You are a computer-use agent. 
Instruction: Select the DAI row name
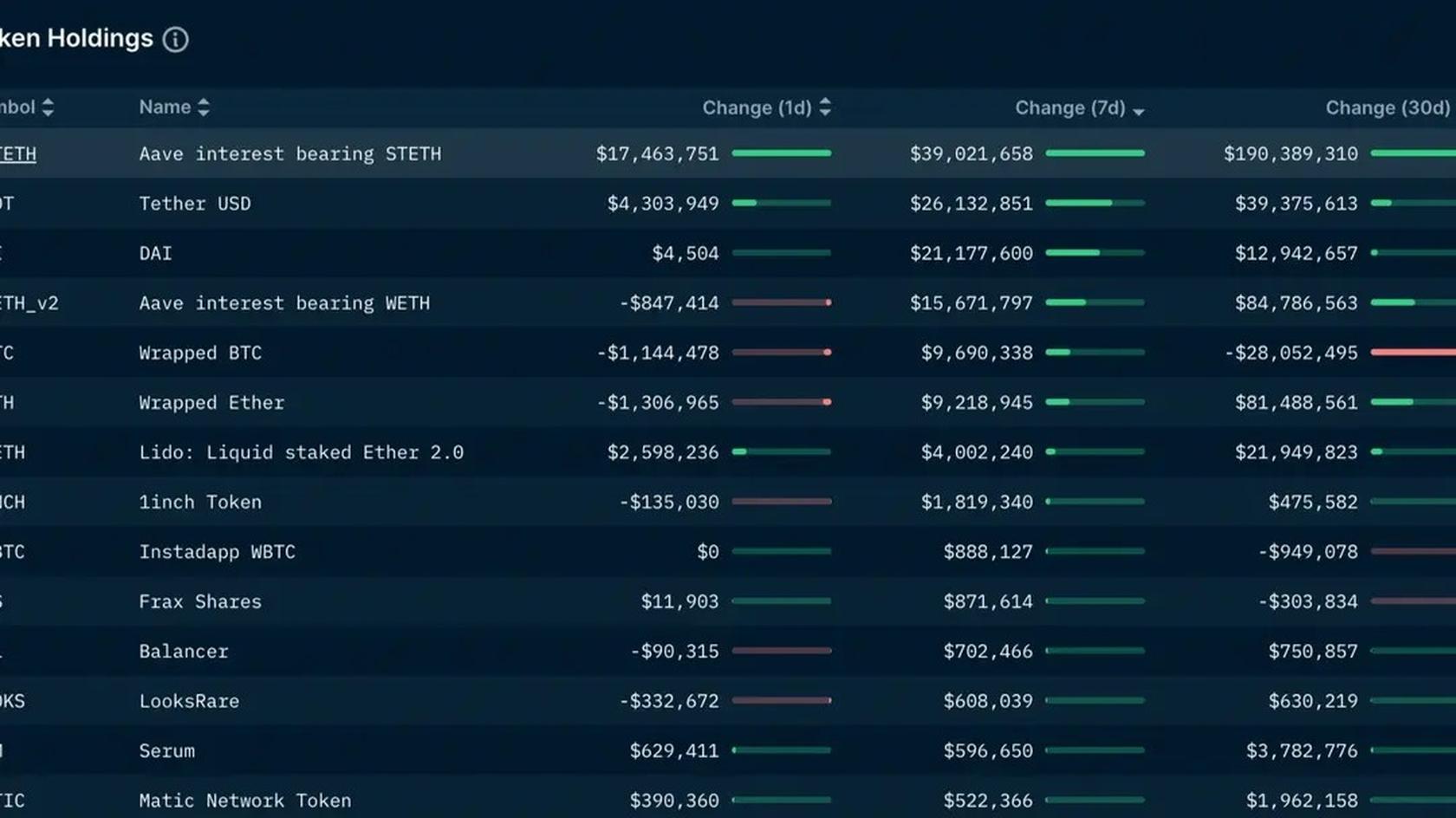[155, 253]
